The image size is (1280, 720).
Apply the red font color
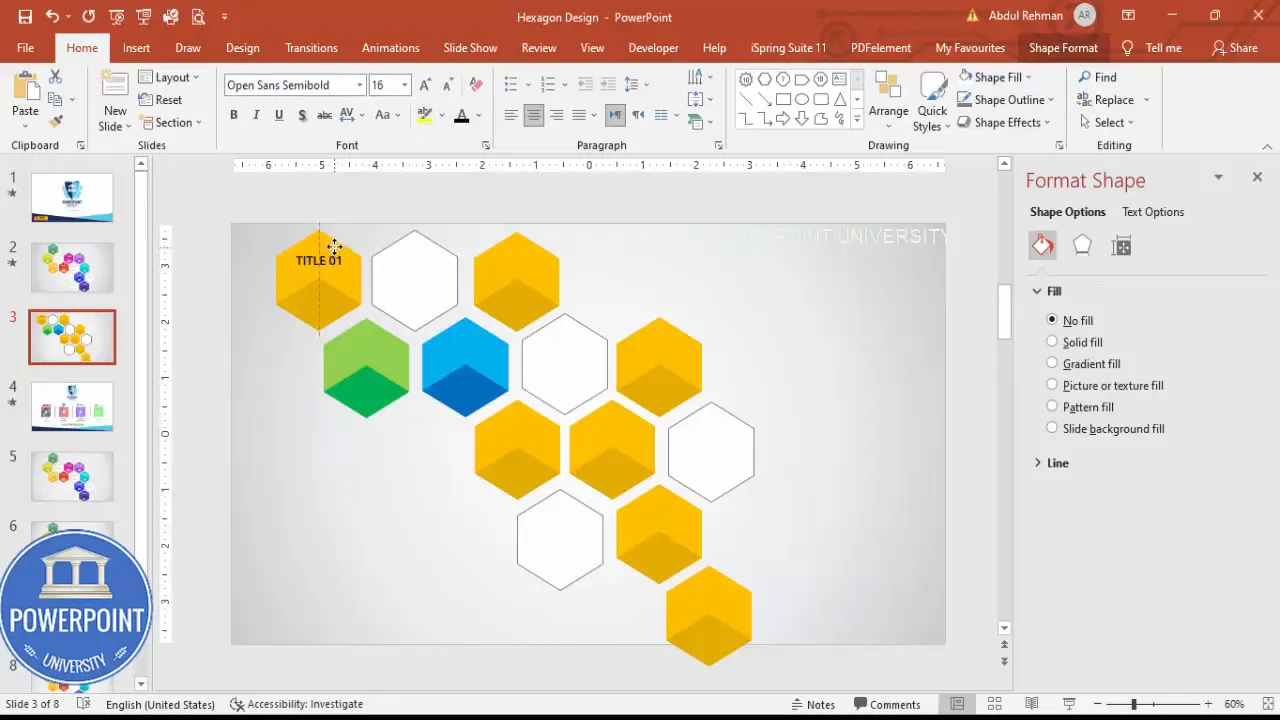coord(461,115)
